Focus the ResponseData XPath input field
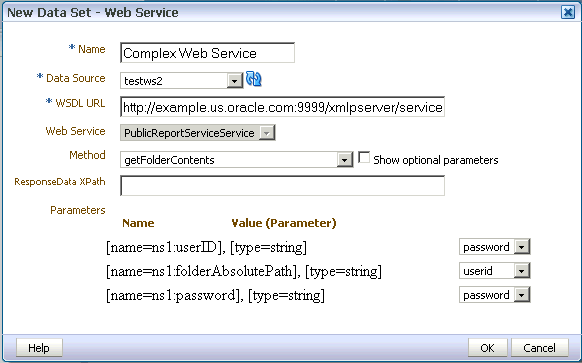 point(282,186)
